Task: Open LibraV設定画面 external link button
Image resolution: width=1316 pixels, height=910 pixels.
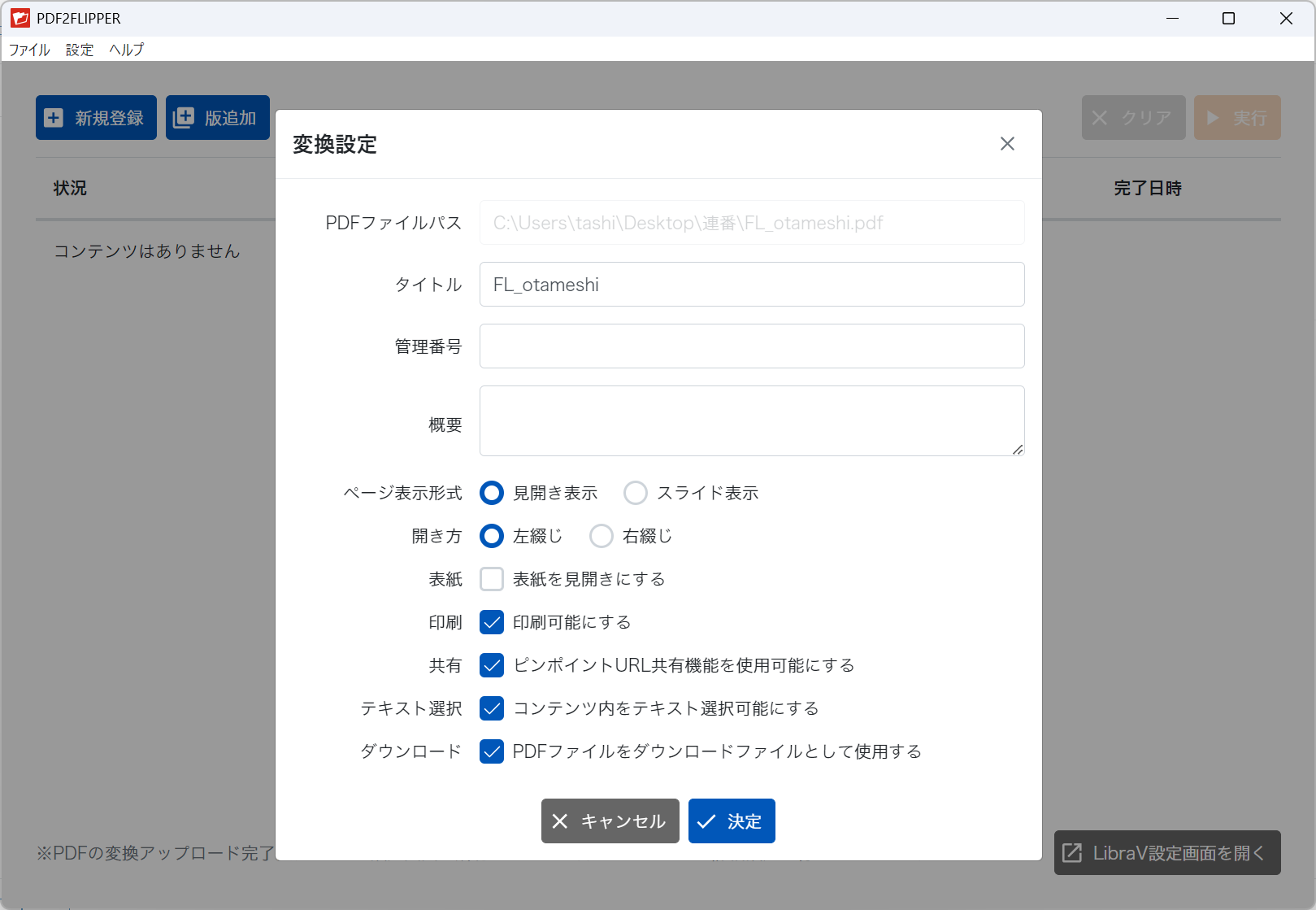Action: [x=1166, y=853]
